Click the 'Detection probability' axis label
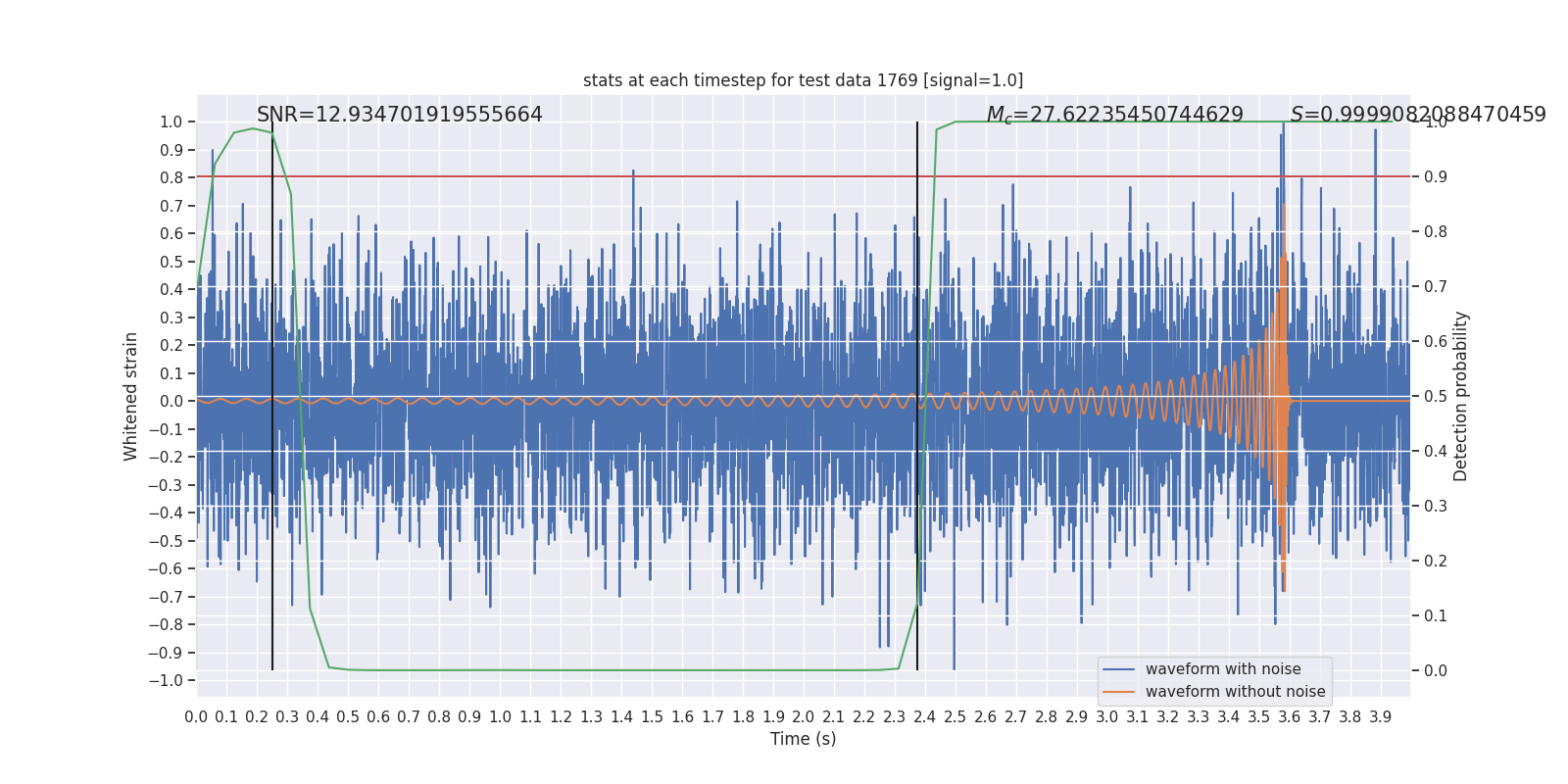 pyautogui.click(x=1461, y=396)
